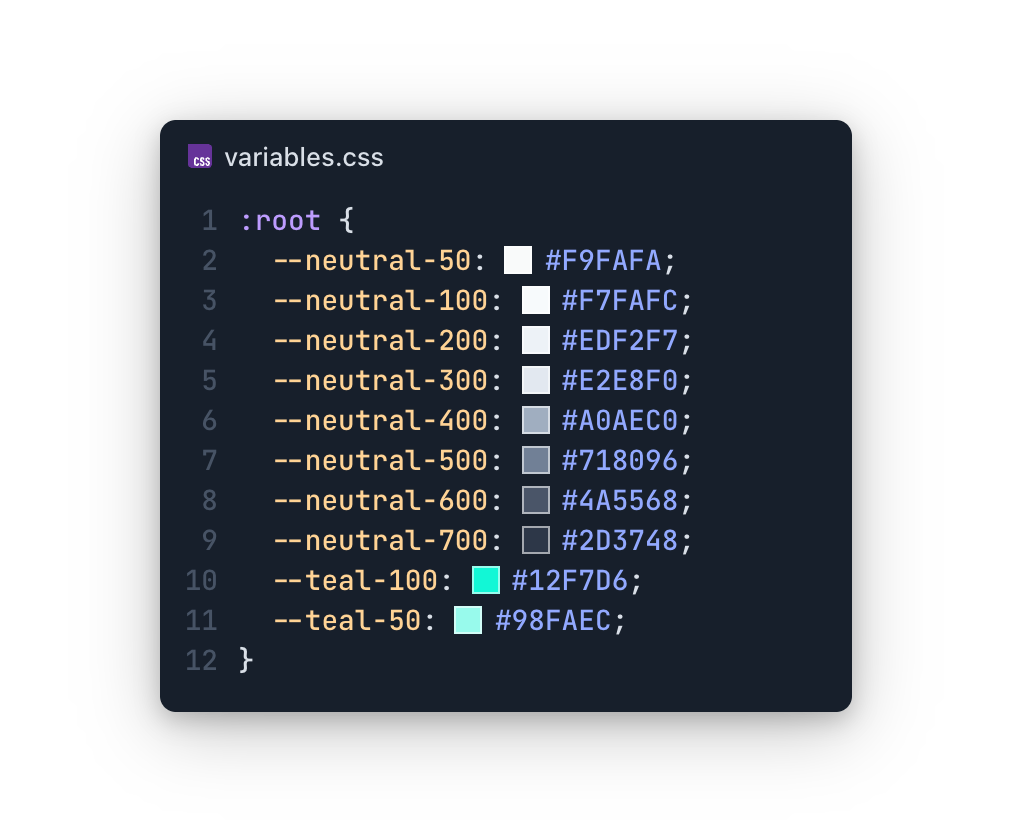The width and height of the screenshot is (1012, 832).
Task: Pick the neutral-300 color swatch
Action: point(536,380)
